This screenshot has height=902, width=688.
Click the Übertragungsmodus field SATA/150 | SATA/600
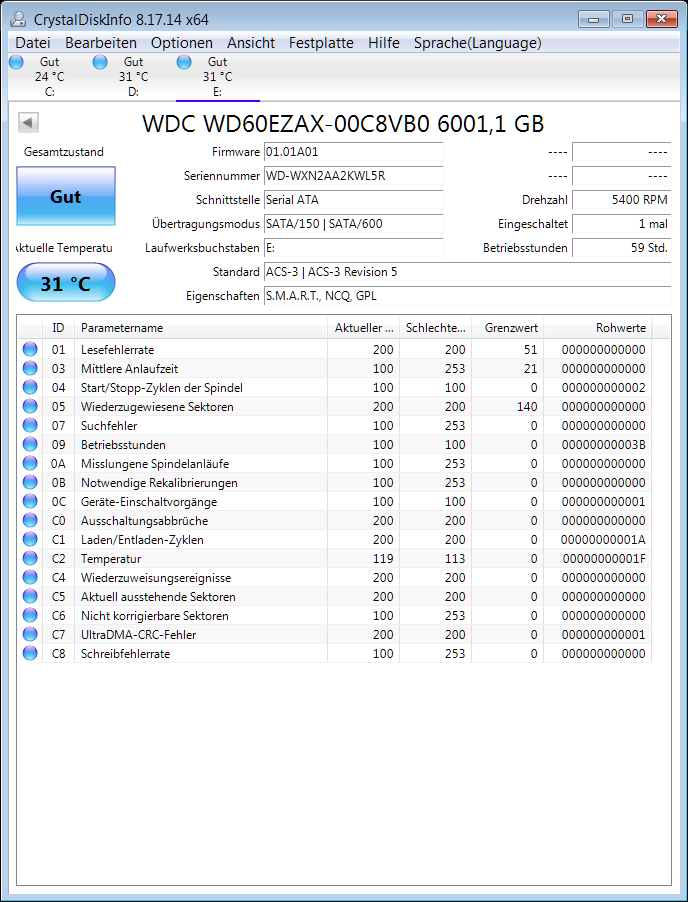(x=353, y=224)
